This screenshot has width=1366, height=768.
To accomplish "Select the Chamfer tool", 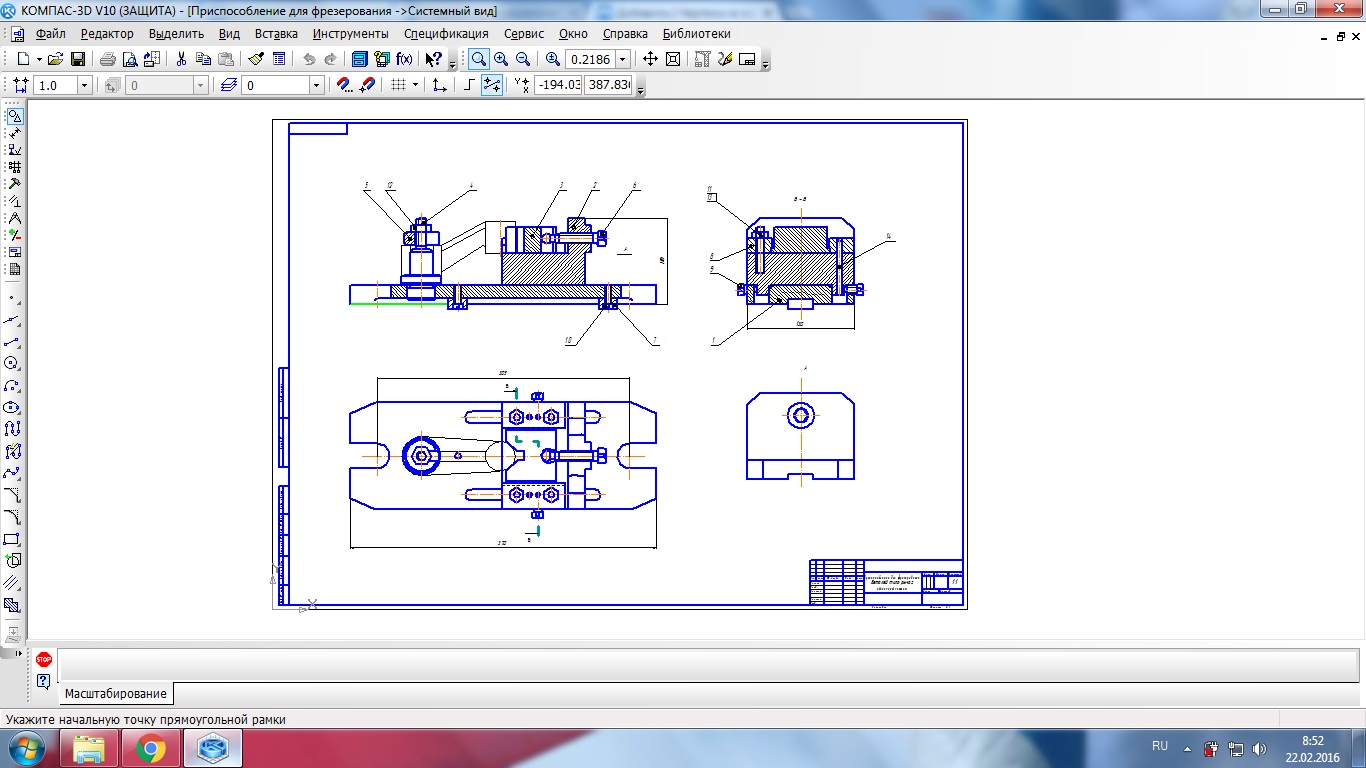I will pos(13,495).
